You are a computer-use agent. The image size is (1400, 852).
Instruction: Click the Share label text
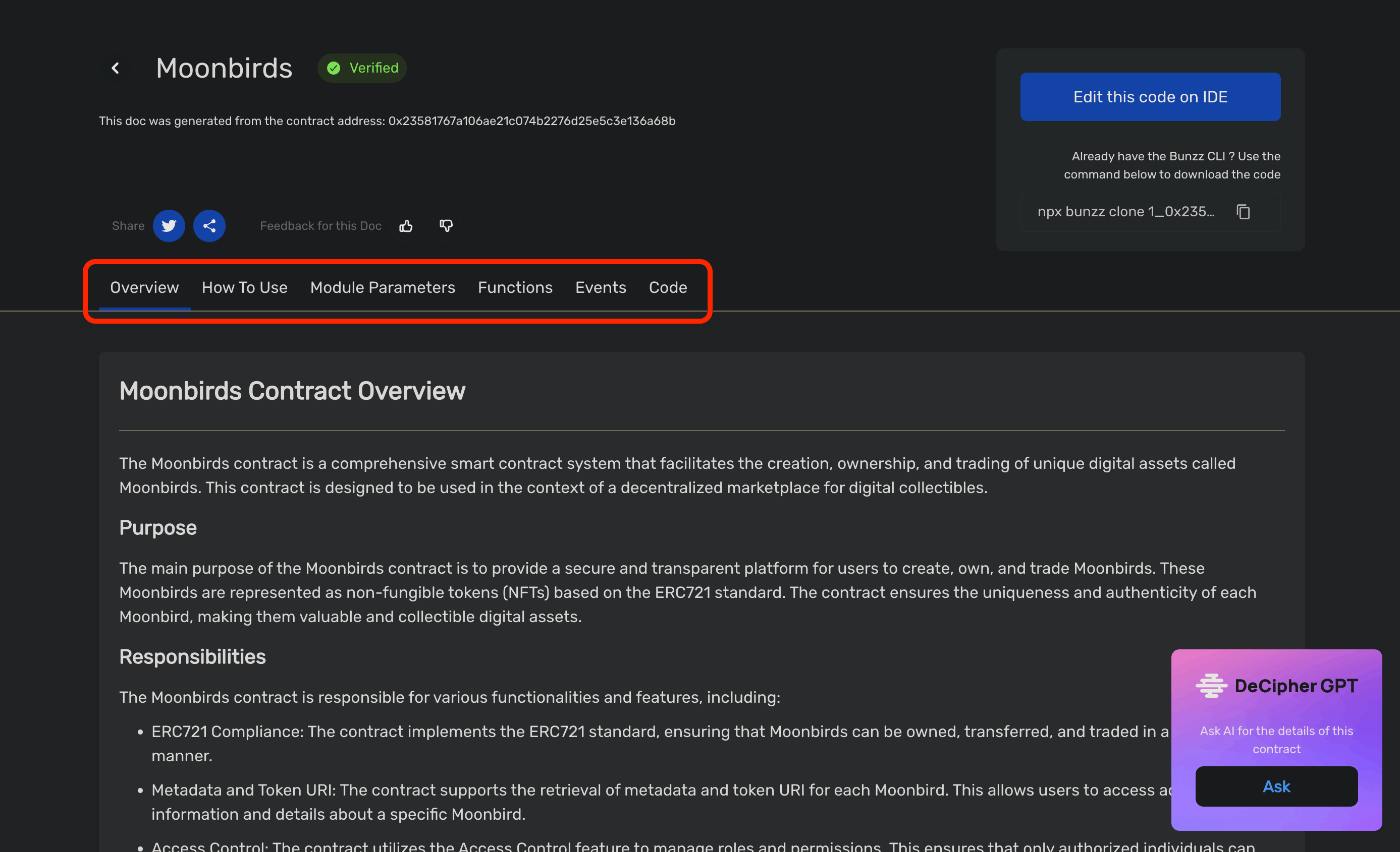[x=128, y=226]
